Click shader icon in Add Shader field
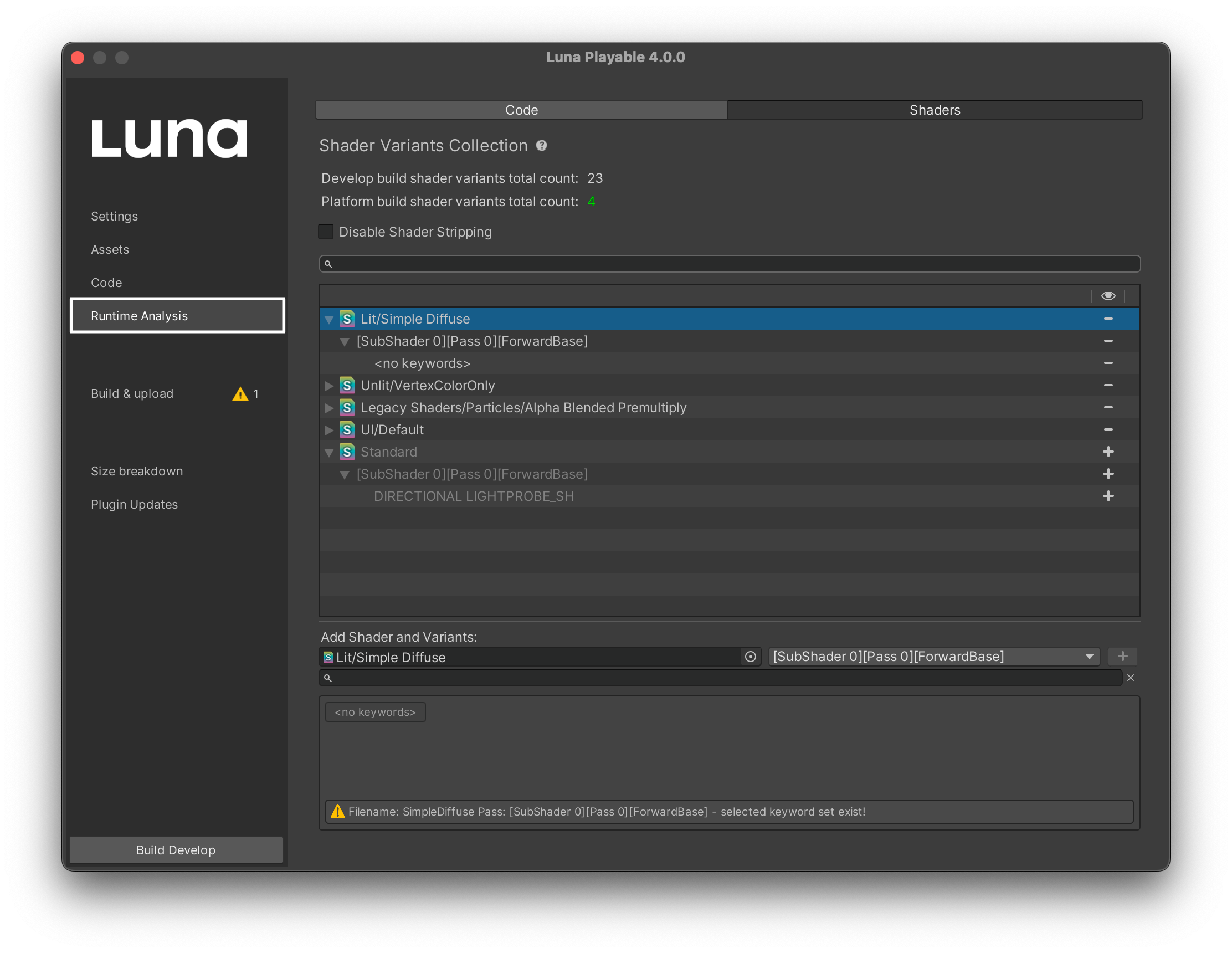 [x=328, y=657]
